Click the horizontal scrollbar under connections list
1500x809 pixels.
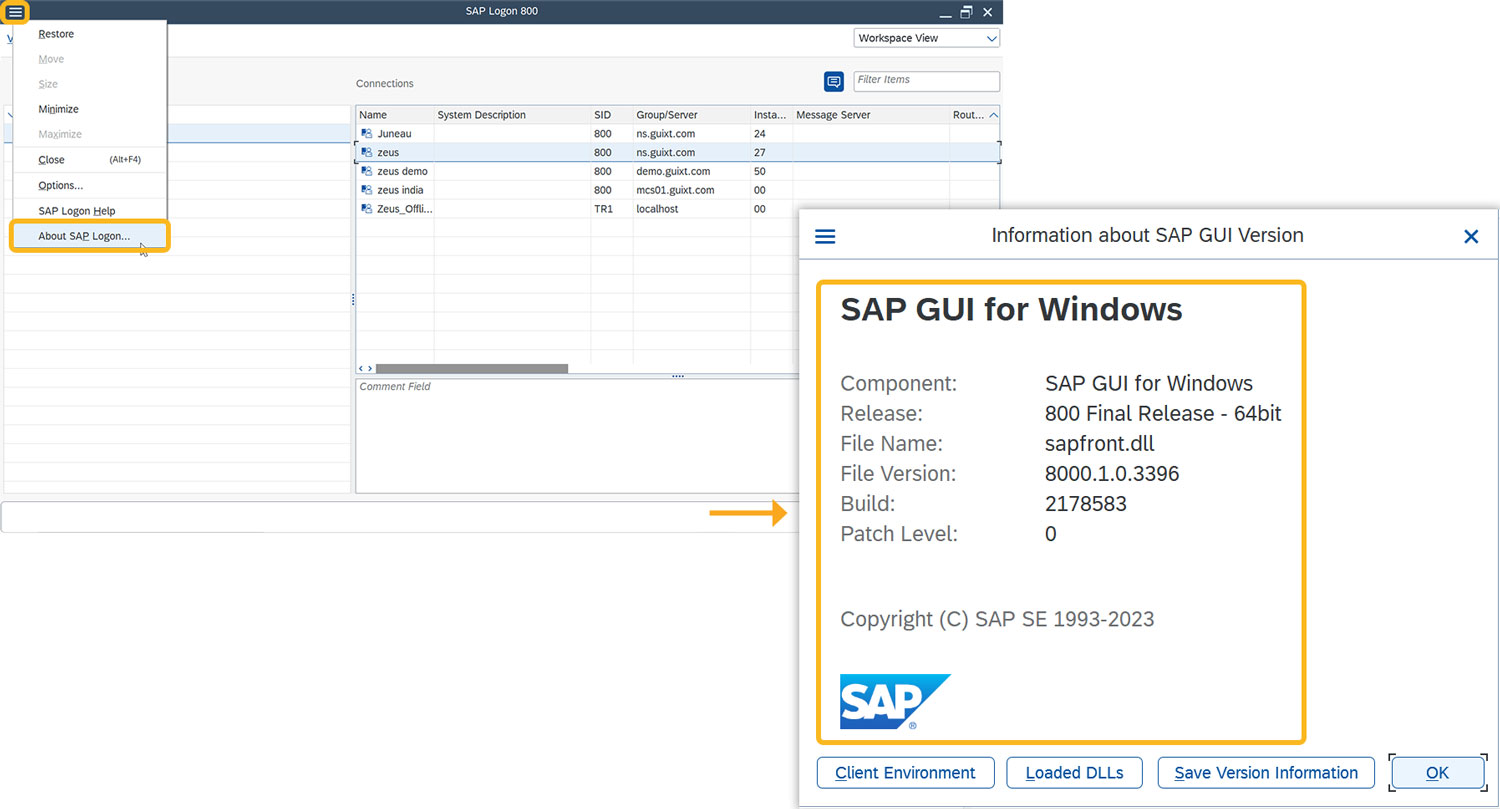click(x=472, y=369)
